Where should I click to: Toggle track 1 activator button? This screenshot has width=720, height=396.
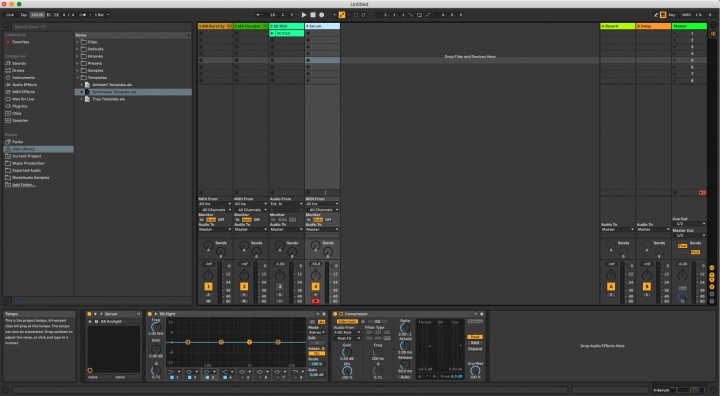[208, 287]
